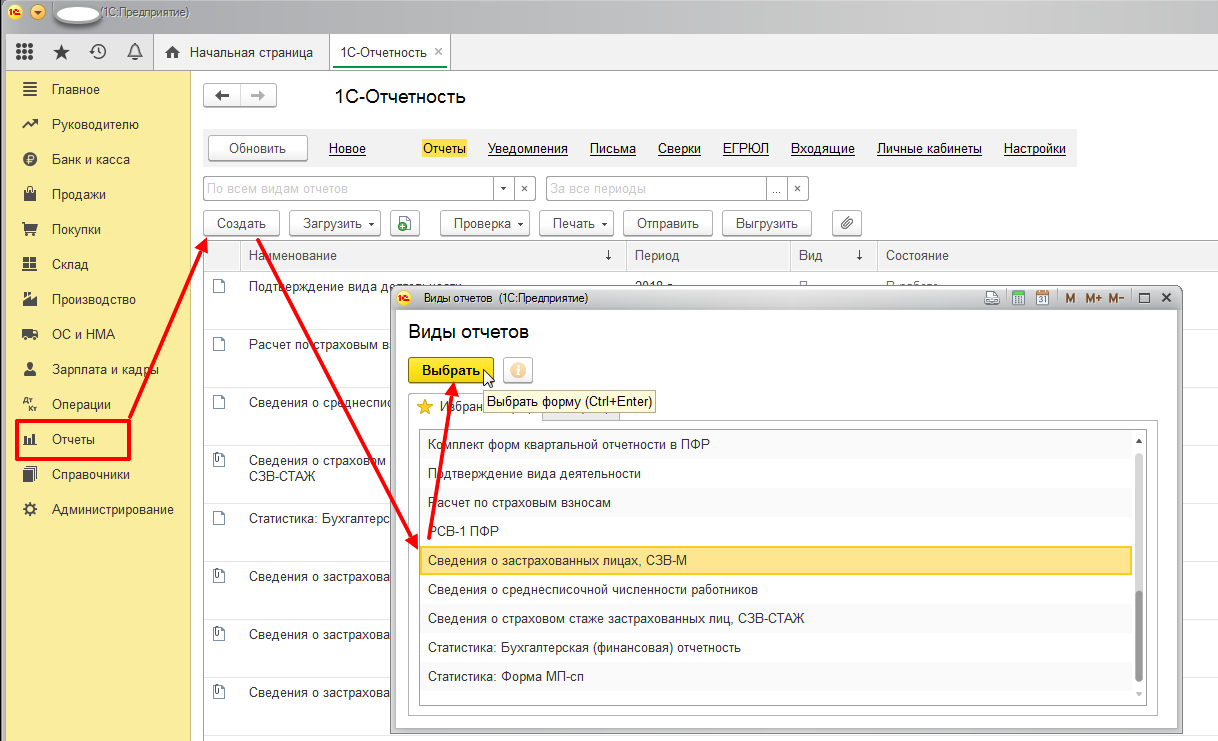Open the calendar icon in dialog title bar

click(x=1041, y=298)
